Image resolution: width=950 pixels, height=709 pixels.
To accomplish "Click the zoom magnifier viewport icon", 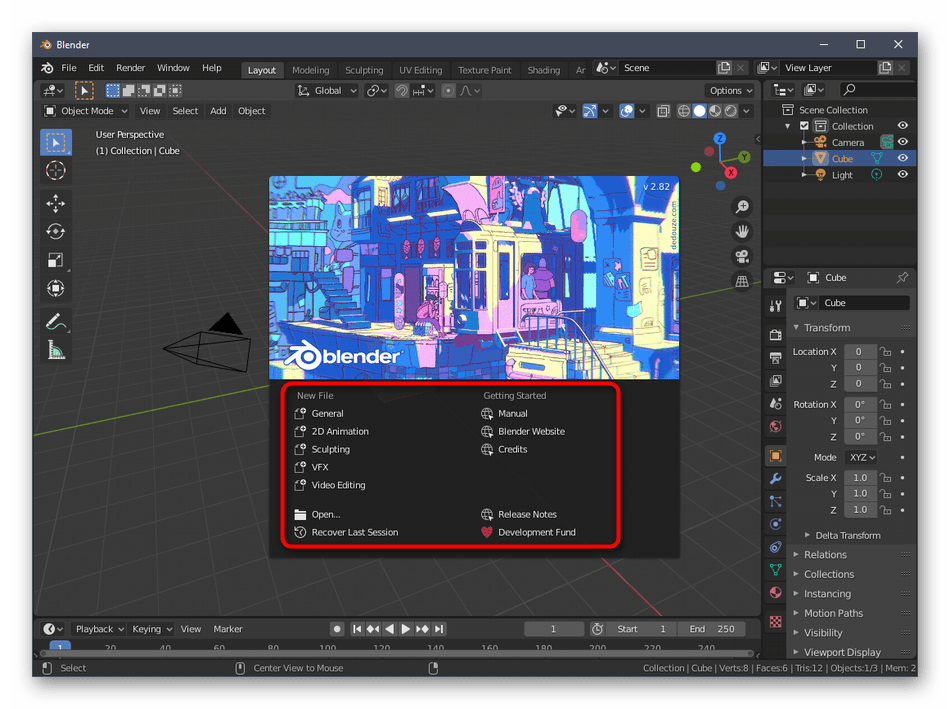I will 742,207.
